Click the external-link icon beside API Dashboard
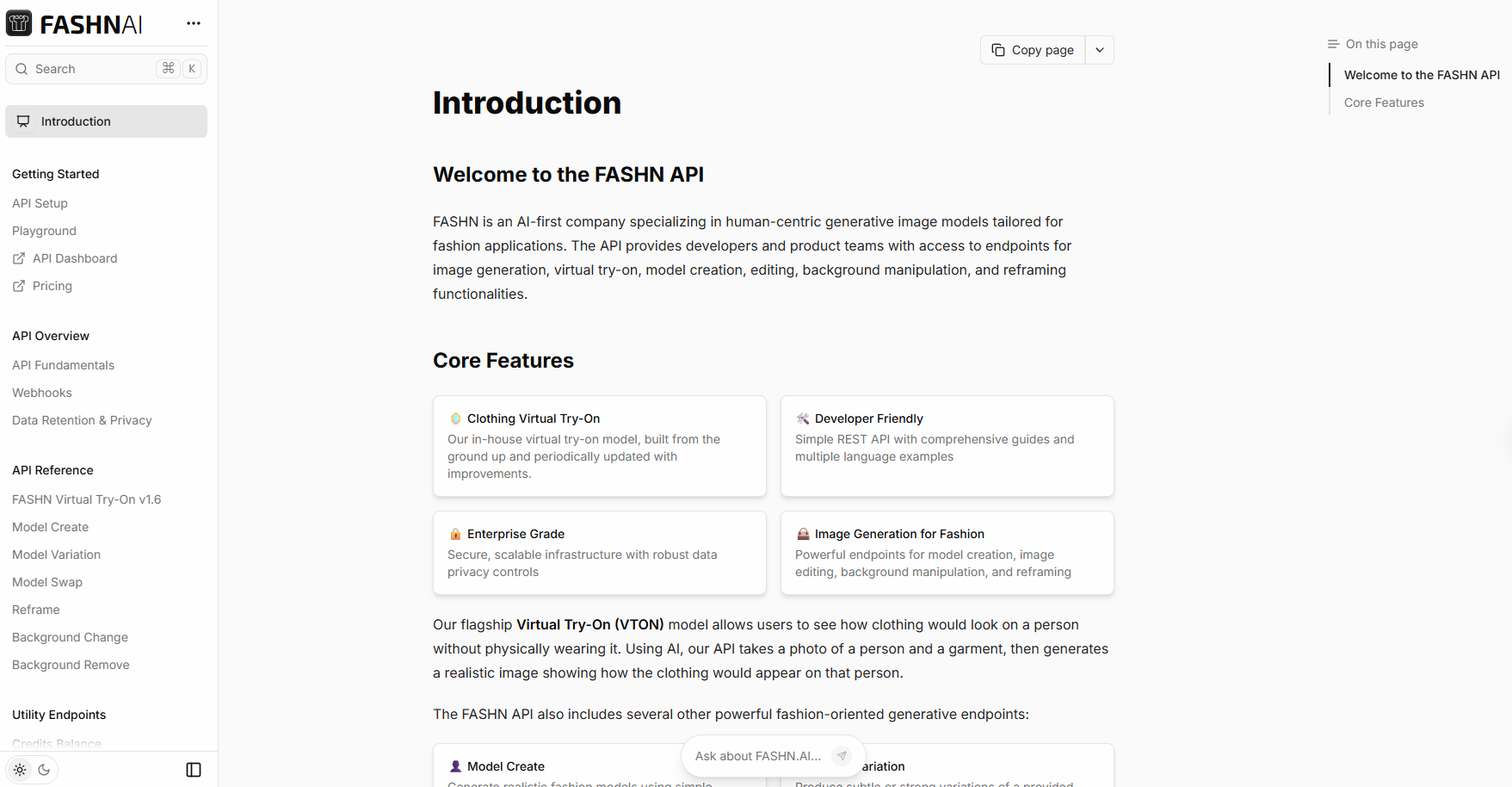 (x=19, y=258)
